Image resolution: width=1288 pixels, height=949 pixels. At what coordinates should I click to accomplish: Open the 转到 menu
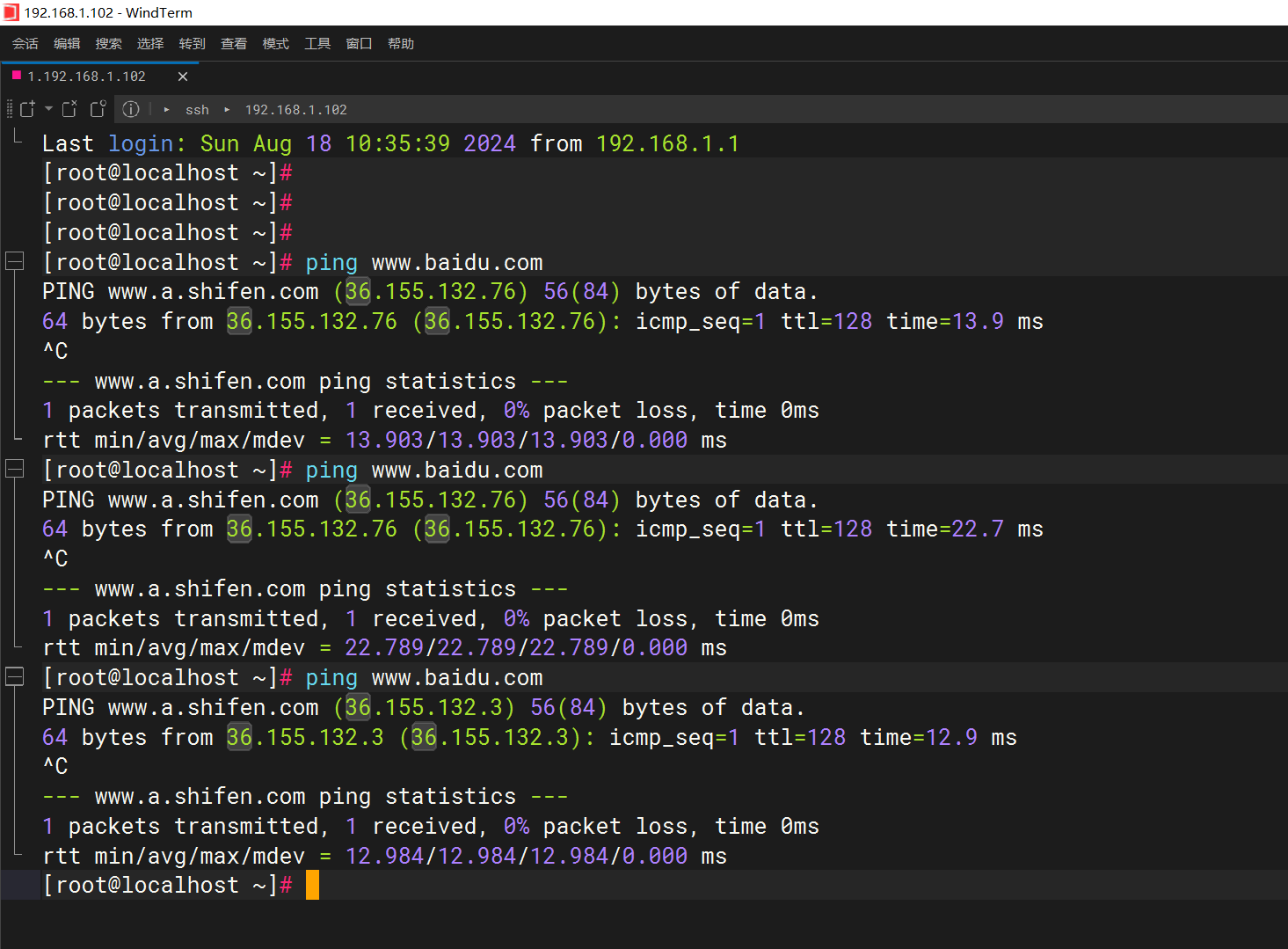click(x=193, y=43)
